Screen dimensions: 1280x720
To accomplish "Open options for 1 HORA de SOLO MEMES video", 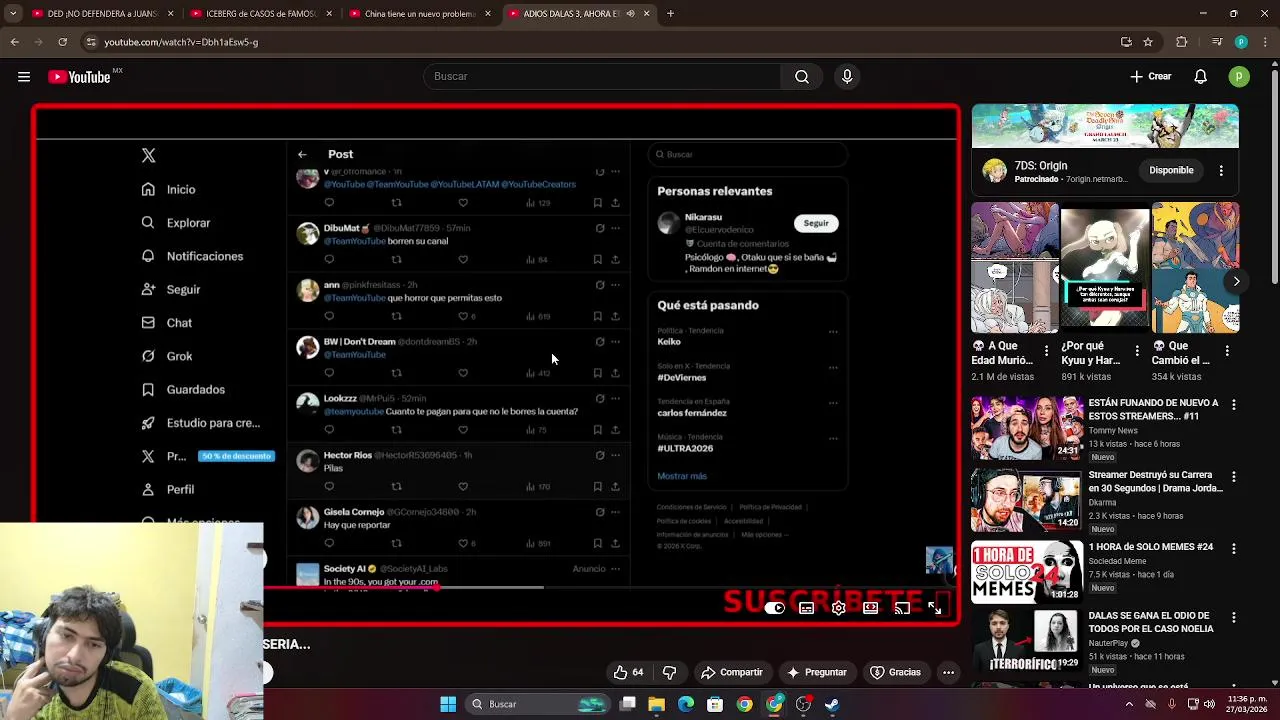I will point(1234,549).
